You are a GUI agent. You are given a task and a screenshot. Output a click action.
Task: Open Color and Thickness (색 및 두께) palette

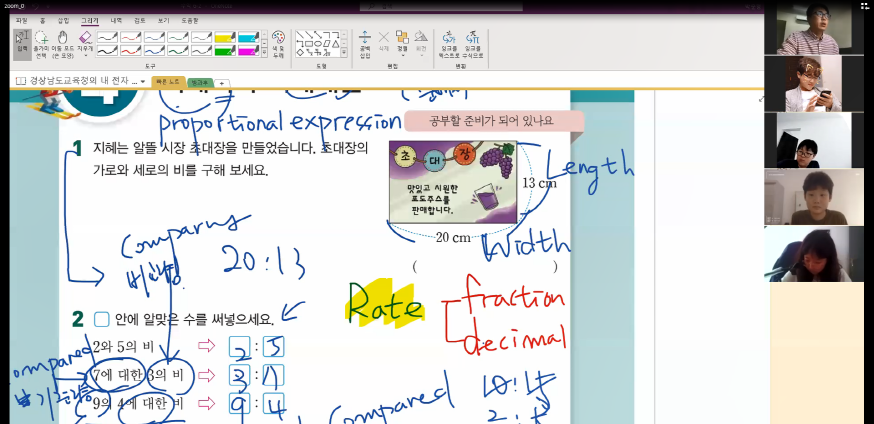pyautogui.click(x=278, y=45)
